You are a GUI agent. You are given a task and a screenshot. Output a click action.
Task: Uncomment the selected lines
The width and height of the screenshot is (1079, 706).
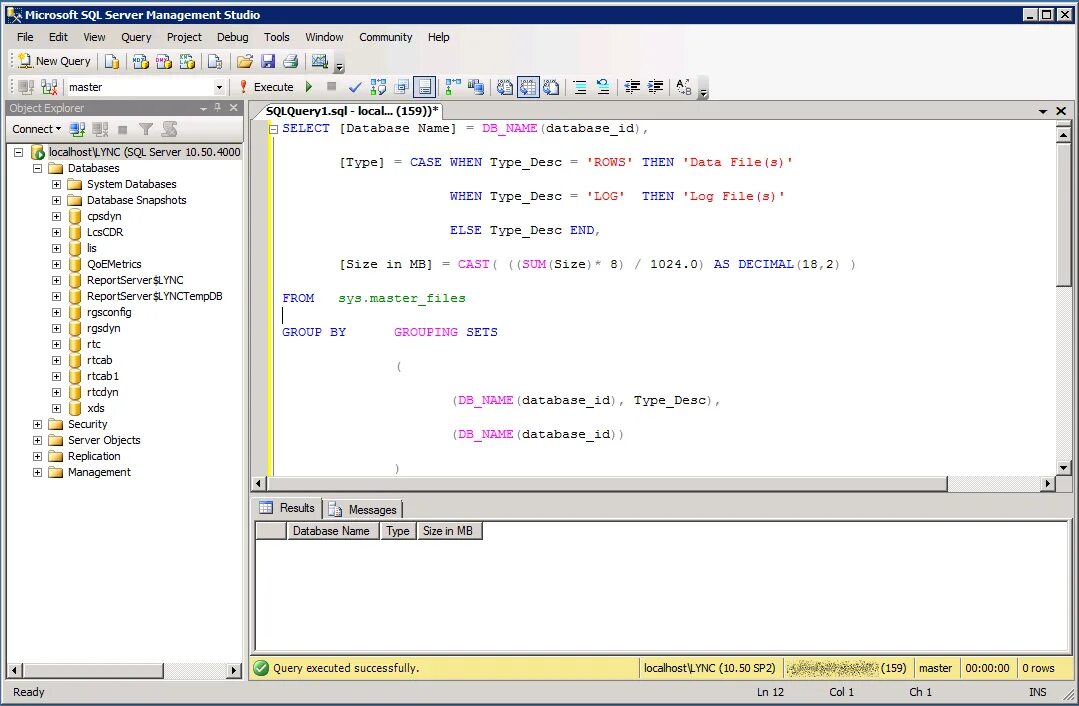click(x=603, y=87)
